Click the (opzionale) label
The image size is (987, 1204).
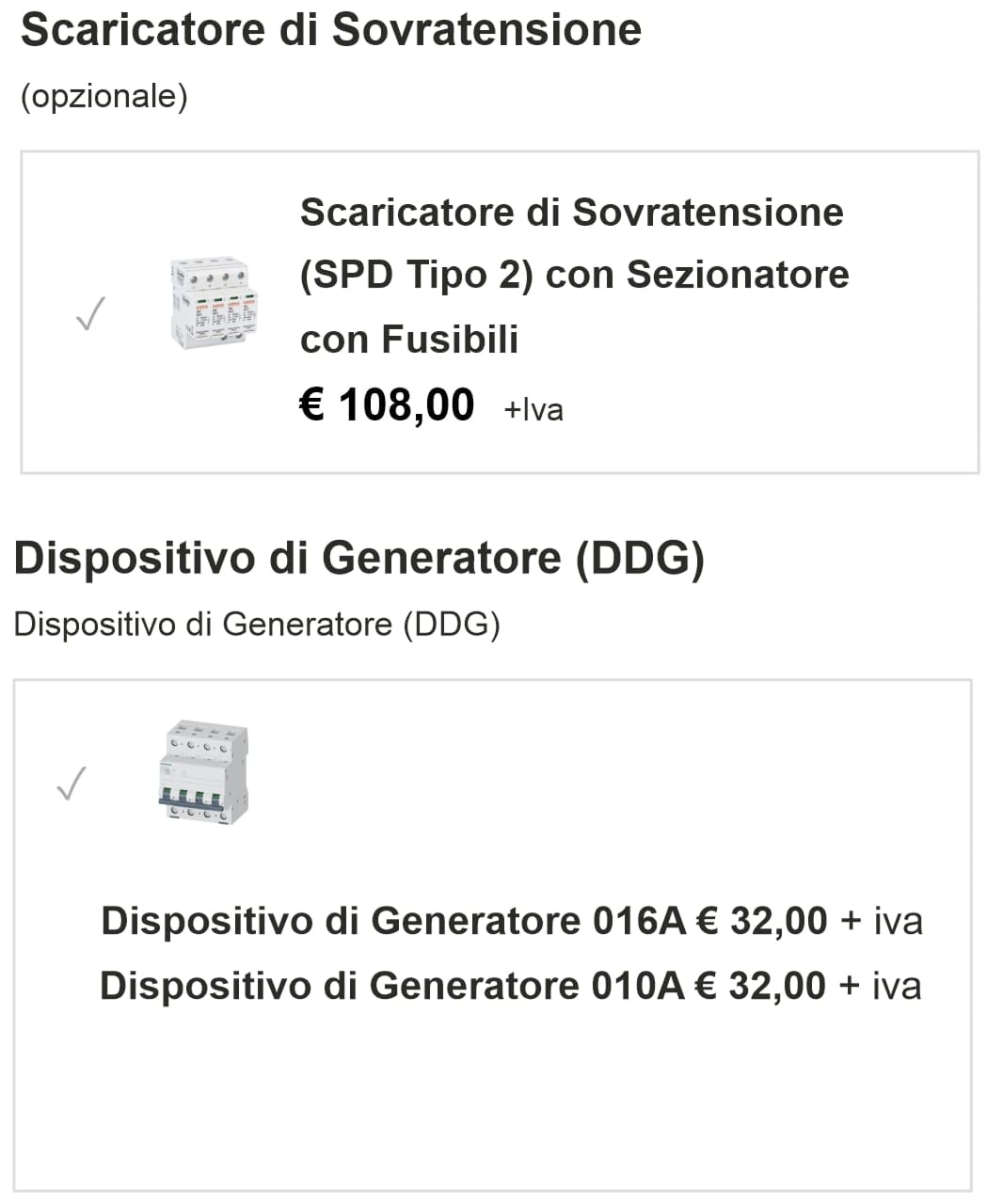pyautogui.click(x=103, y=96)
